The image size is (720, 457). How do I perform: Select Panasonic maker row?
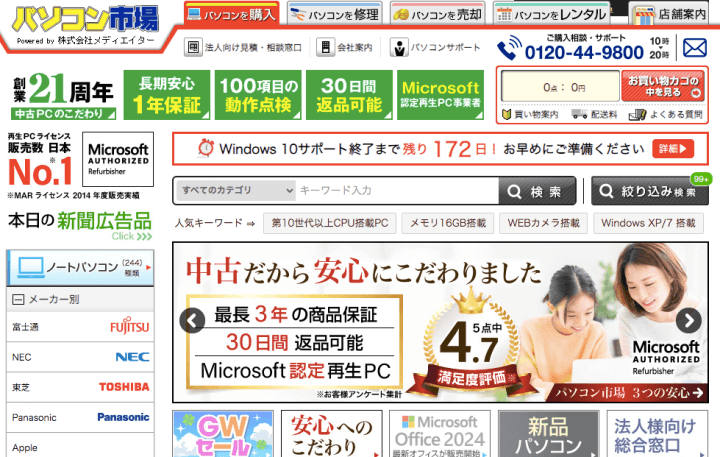[80, 417]
